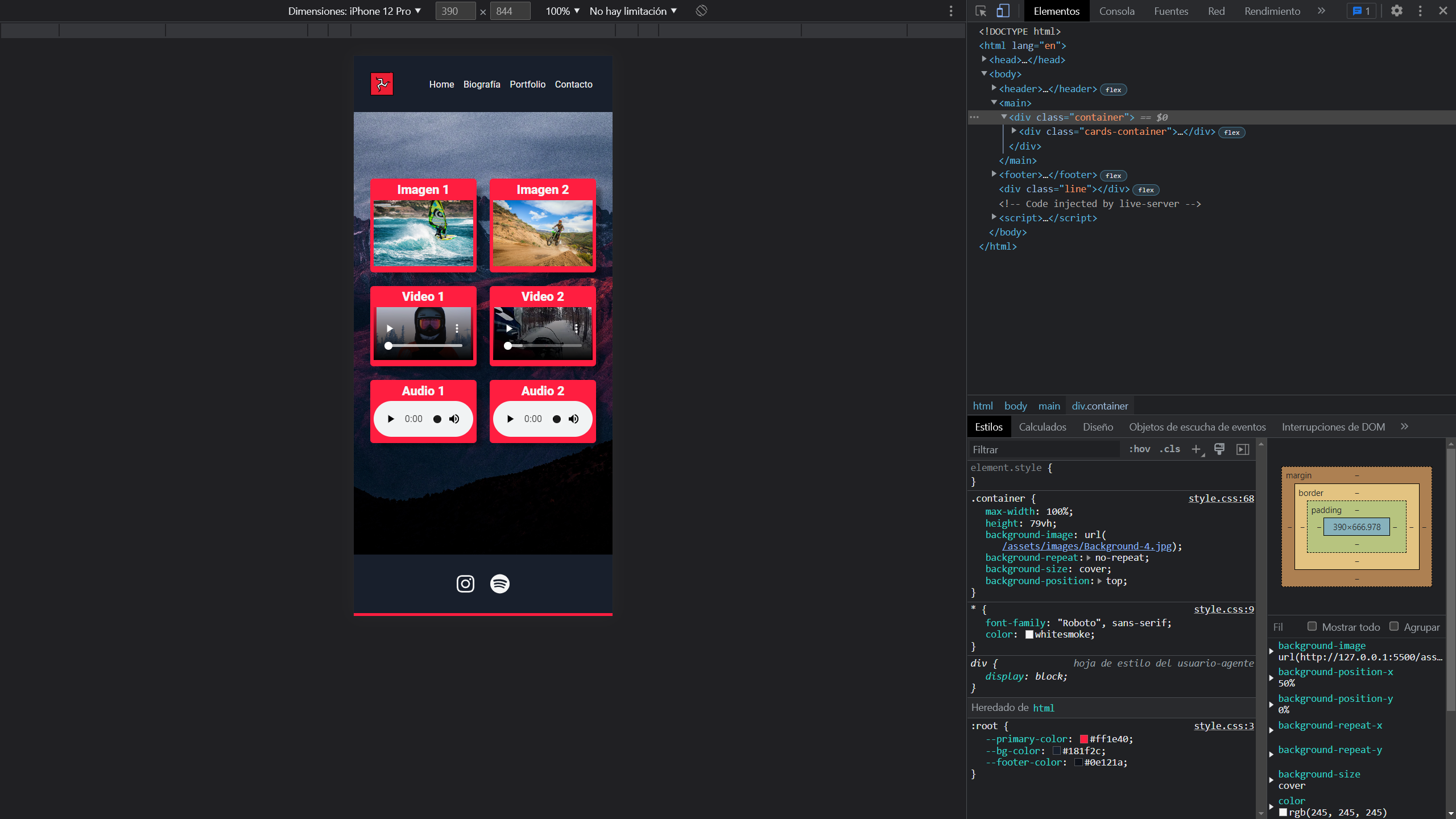This screenshot has height=819, width=1456.
Task: Click the Audio 1 seek knob
Action: [437, 419]
